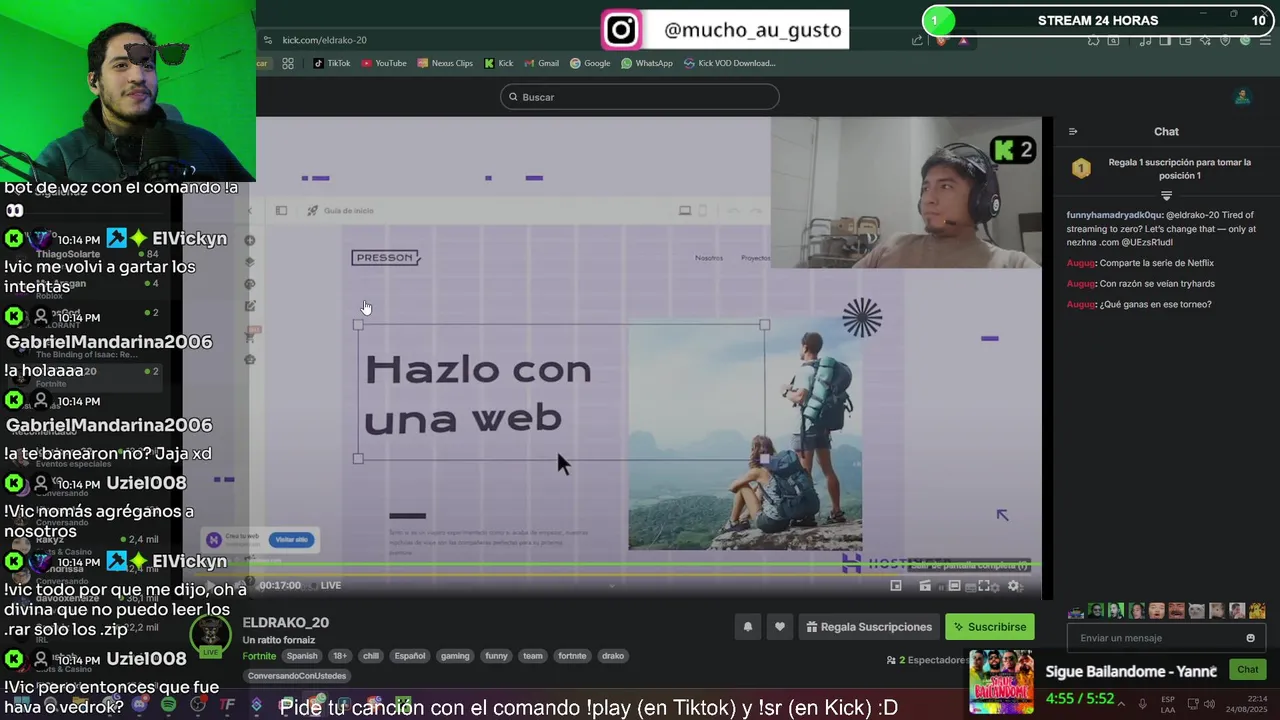Click the message 'Con razón se veían tryhards'
This screenshot has width=1280, height=720.
(x=1157, y=284)
